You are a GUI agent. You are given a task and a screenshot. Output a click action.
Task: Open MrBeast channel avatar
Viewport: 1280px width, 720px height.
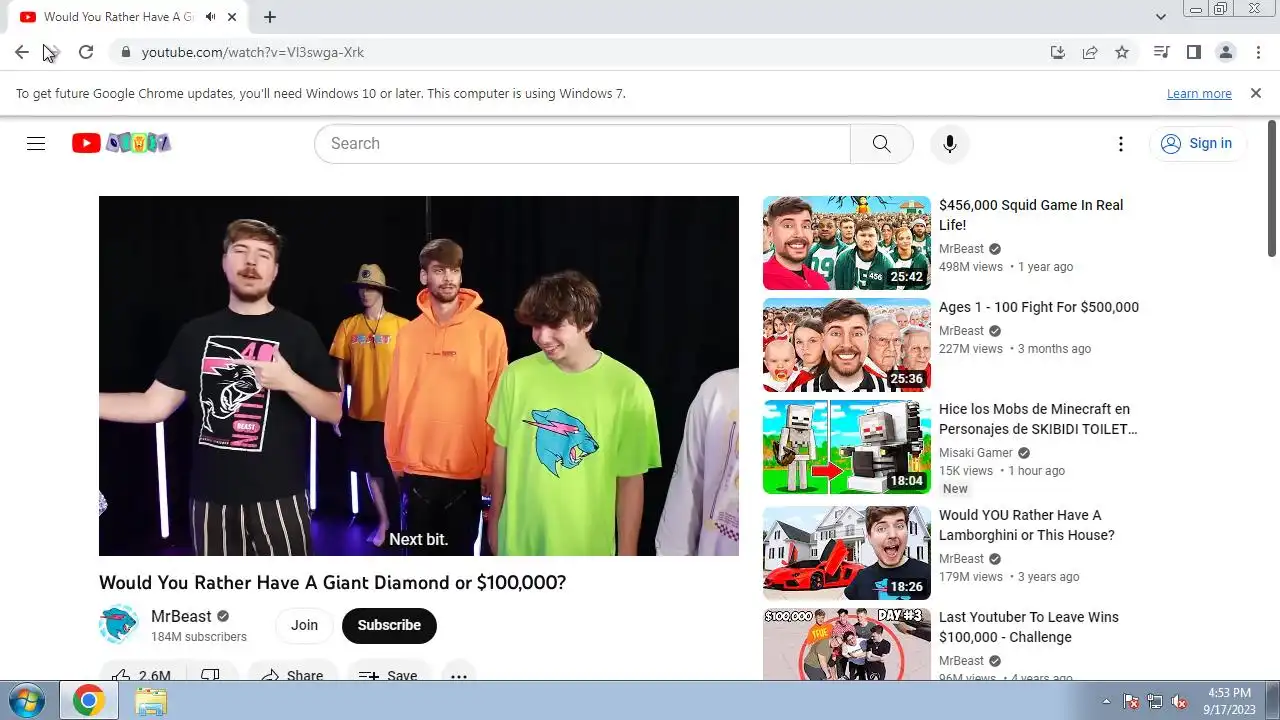coord(119,624)
